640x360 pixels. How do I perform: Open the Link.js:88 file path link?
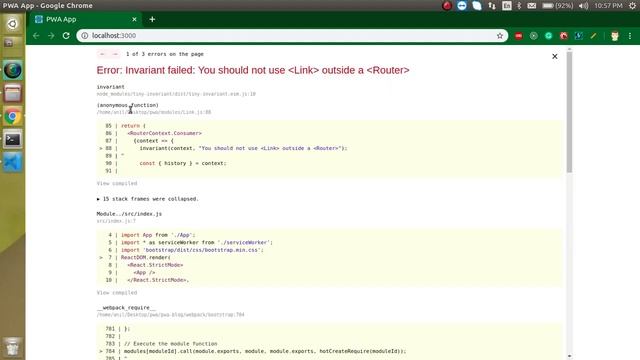[154, 112]
